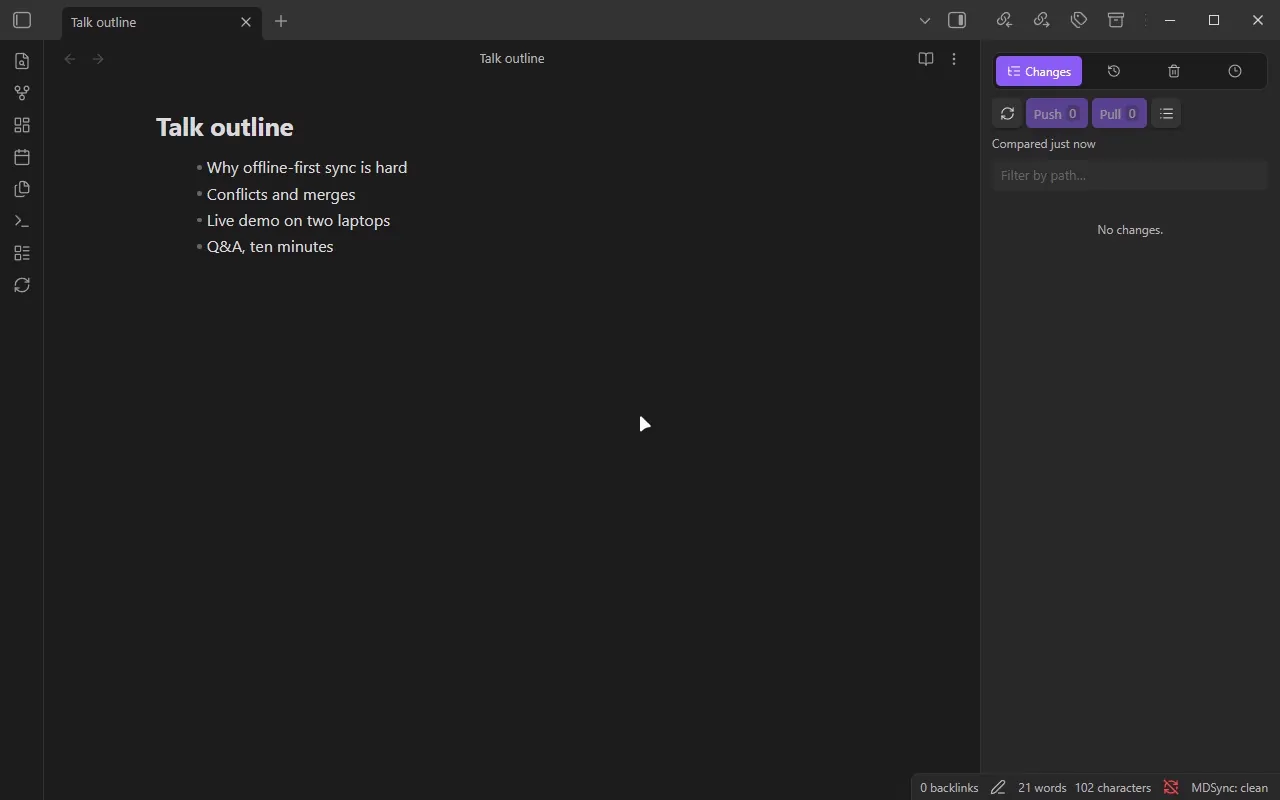Open a new tab with plus button
Screen dimensions: 1280x800
tap(281, 21)
